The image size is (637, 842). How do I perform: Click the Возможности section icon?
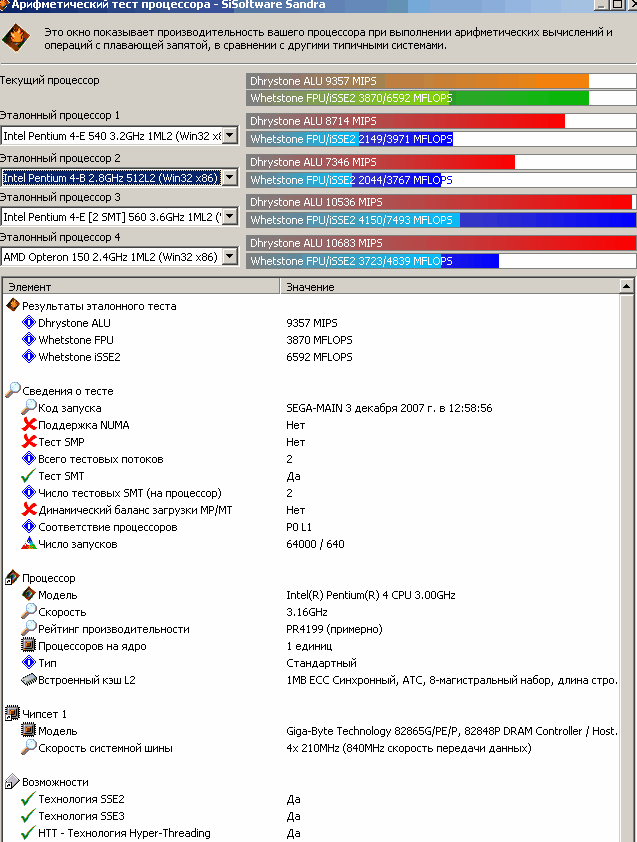point(12,782)
